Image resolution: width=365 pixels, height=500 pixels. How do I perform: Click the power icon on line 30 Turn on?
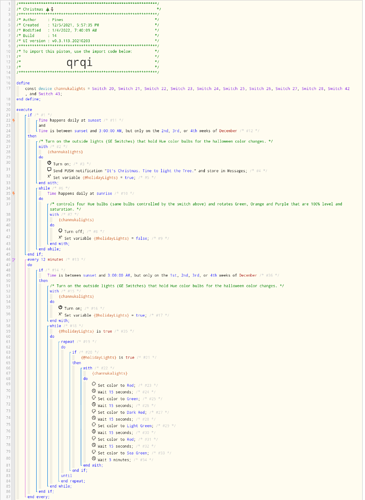click(x=49, y=163)
